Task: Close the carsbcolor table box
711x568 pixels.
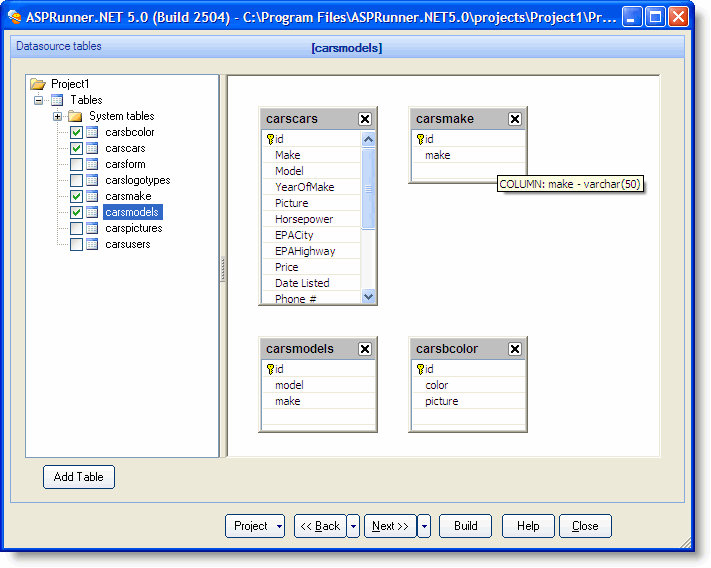Action: (x=515, y=349)
